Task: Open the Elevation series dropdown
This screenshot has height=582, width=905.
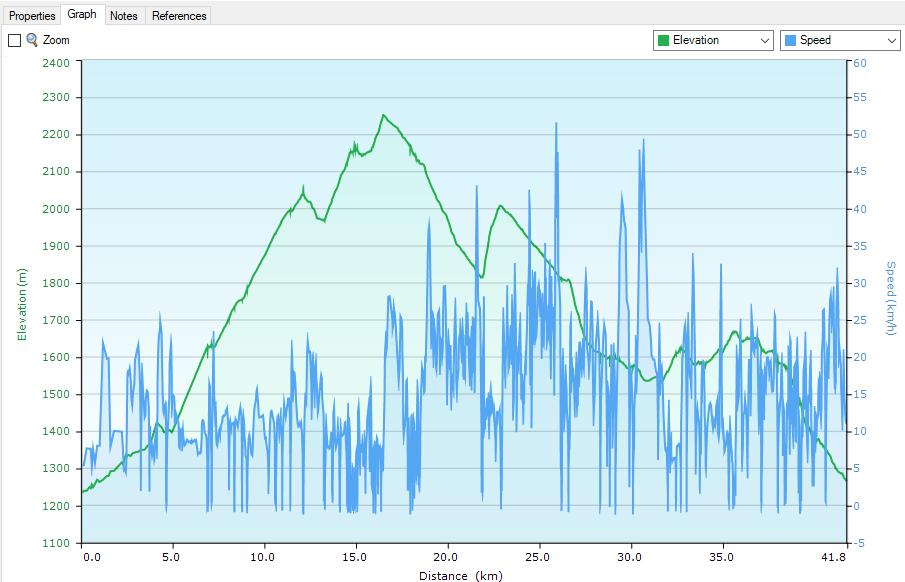Action: 713,40
